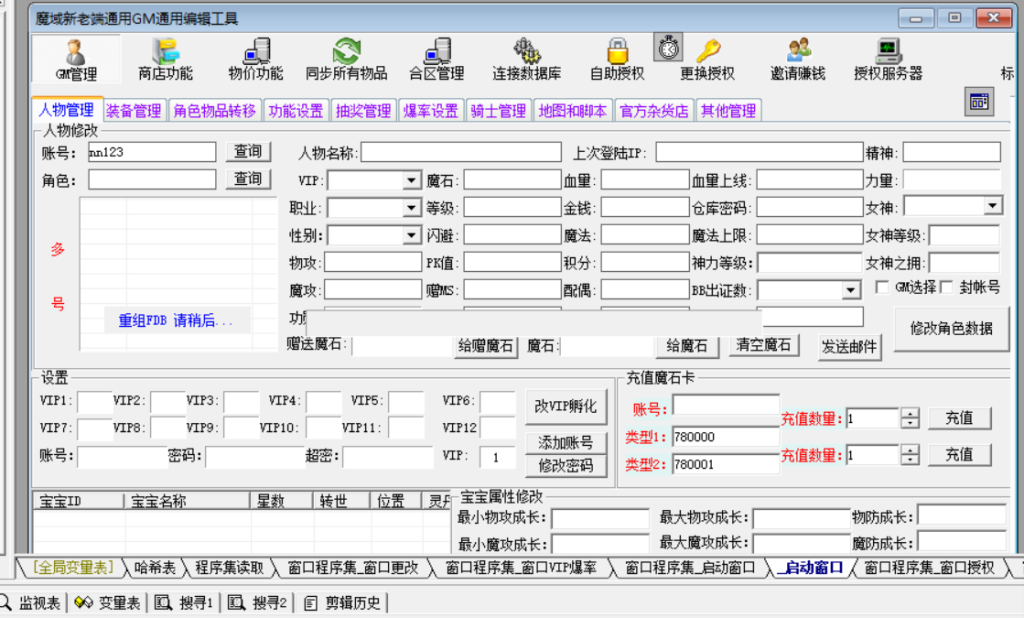Click 充值 button for 类型2

pyautogui.click(x=959, y=455)
